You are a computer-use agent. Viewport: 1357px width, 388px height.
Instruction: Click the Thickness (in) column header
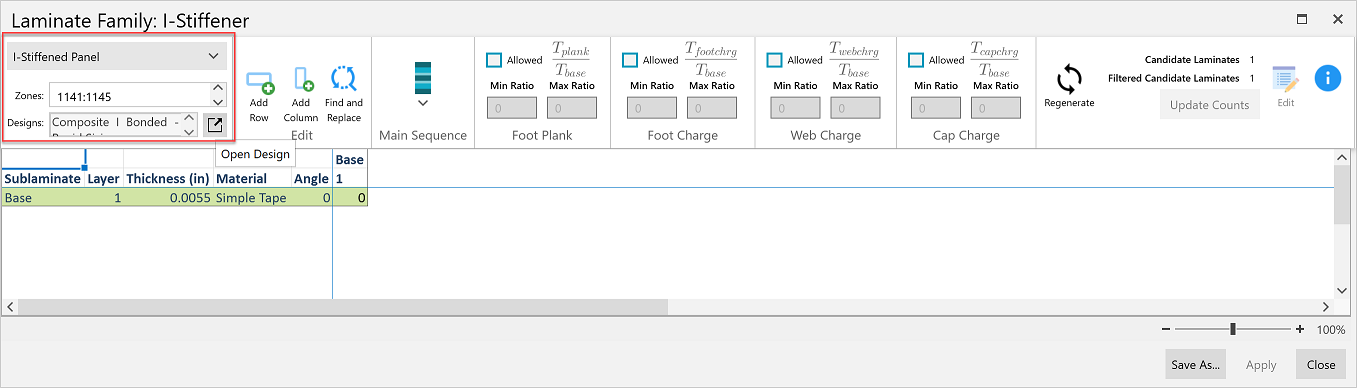coord(168,178)
